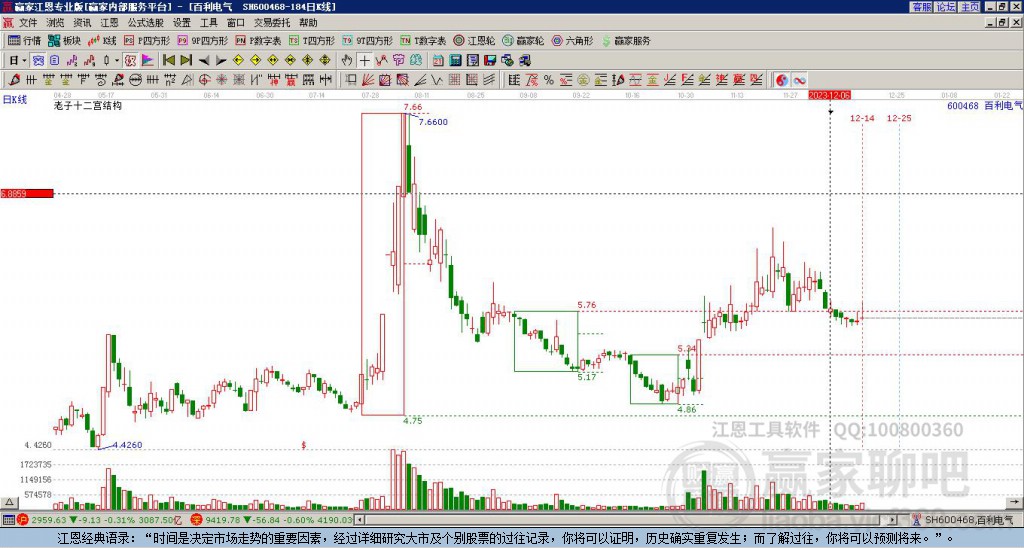
Task: Select the red pencil drawing tool
Action: pyautogui.click(x=14, y=80)
